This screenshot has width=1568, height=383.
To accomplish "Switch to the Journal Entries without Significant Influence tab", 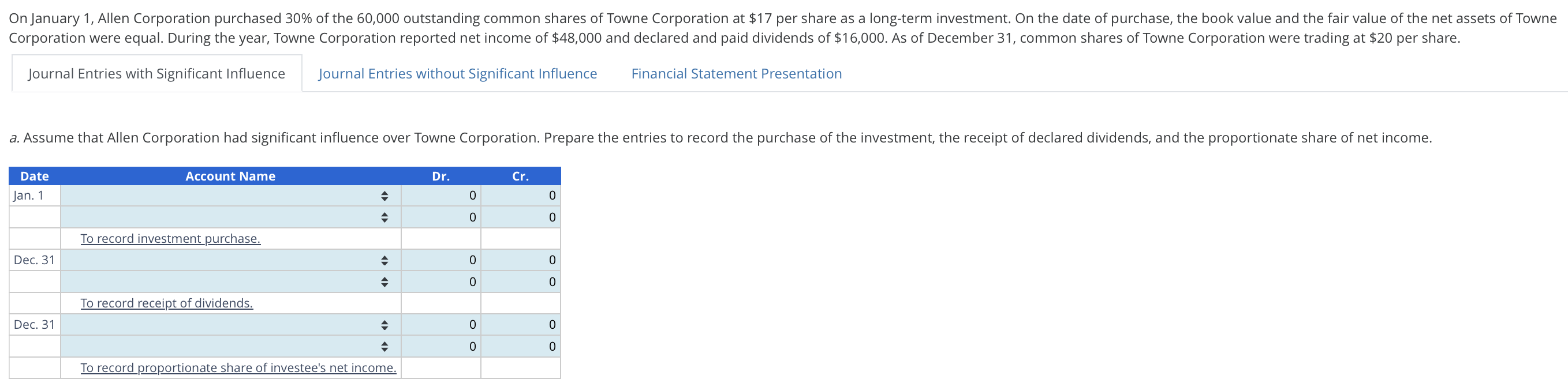I will (x=457, y=73).
